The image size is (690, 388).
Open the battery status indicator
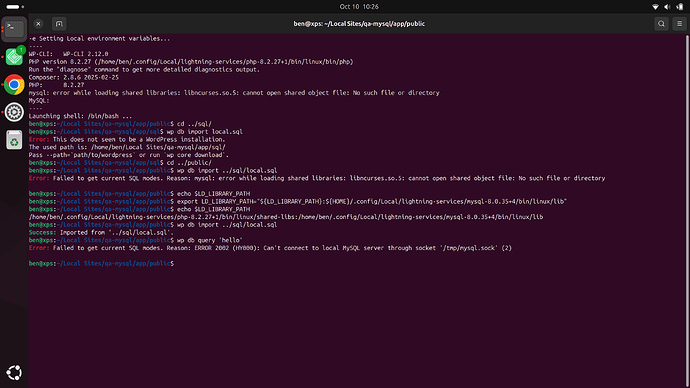click(x=680, y=7)
